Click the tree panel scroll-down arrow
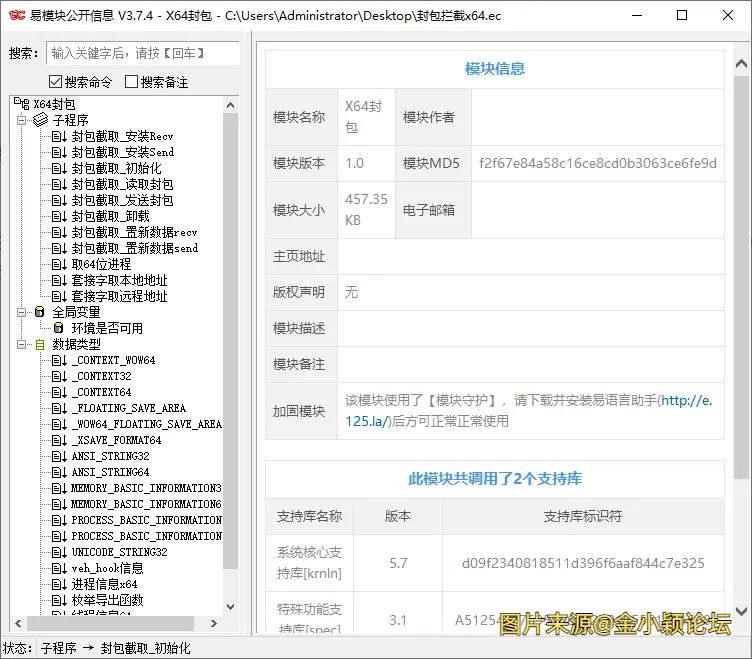 coord(230,607)
